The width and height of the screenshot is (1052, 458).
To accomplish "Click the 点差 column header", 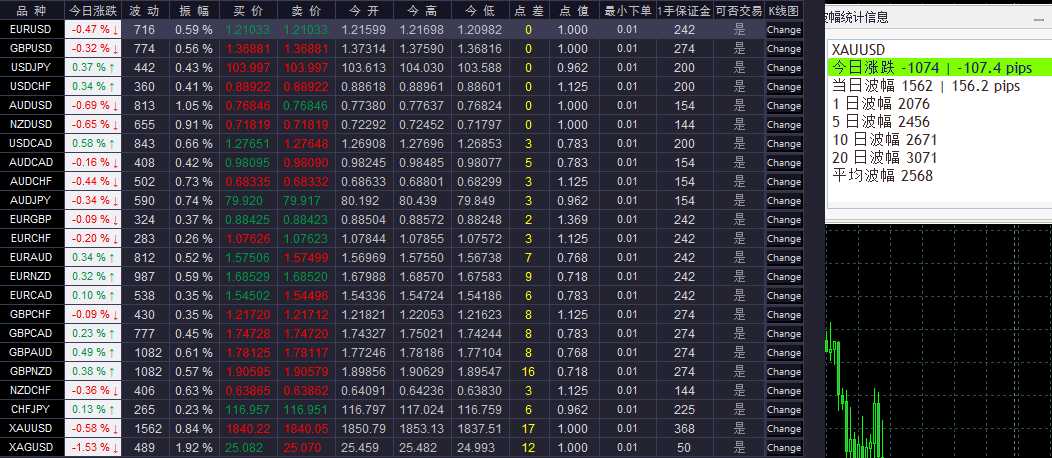I will 529,11.
